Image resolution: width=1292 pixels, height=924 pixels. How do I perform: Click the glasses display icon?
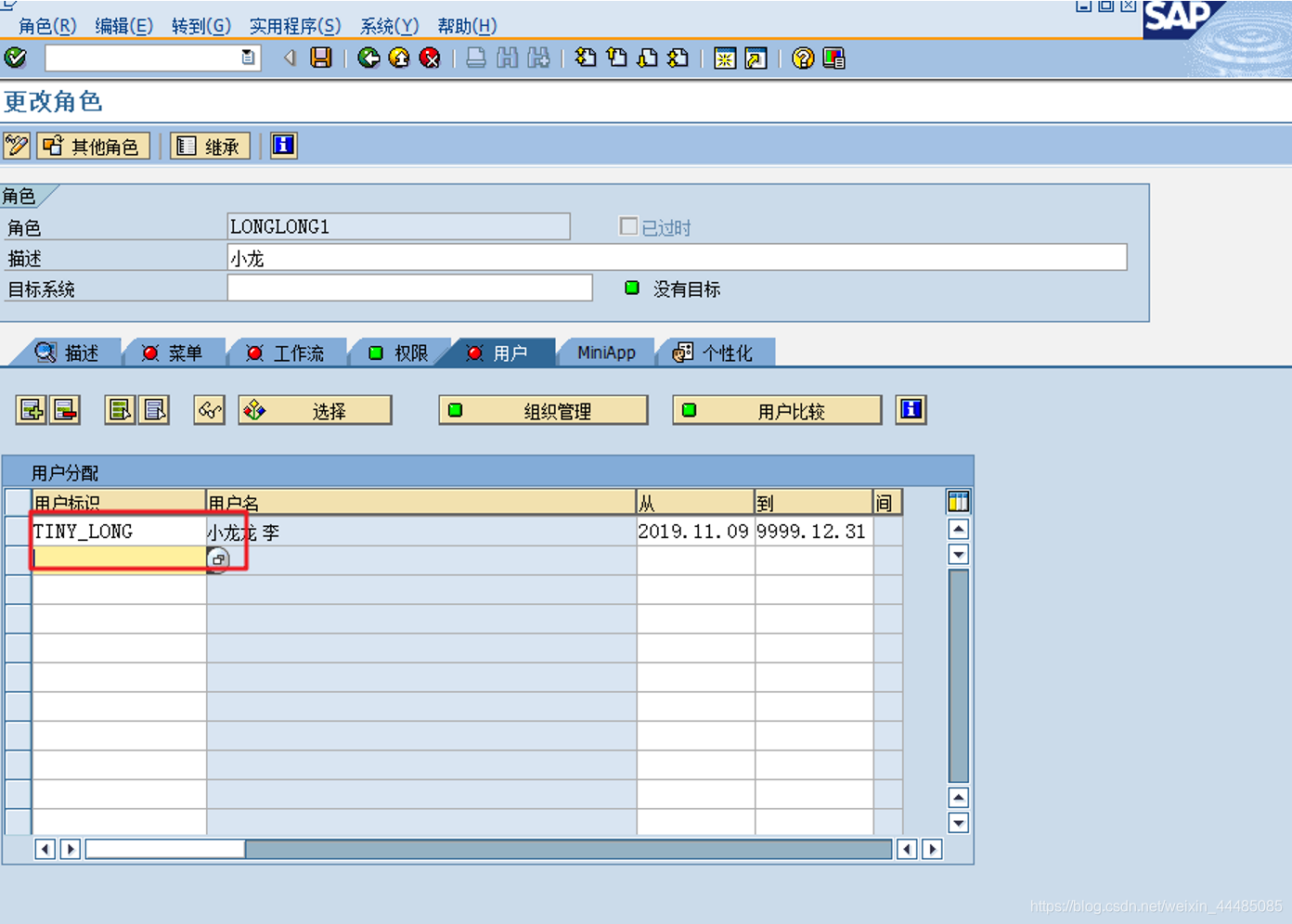click(x=210, y=410)
